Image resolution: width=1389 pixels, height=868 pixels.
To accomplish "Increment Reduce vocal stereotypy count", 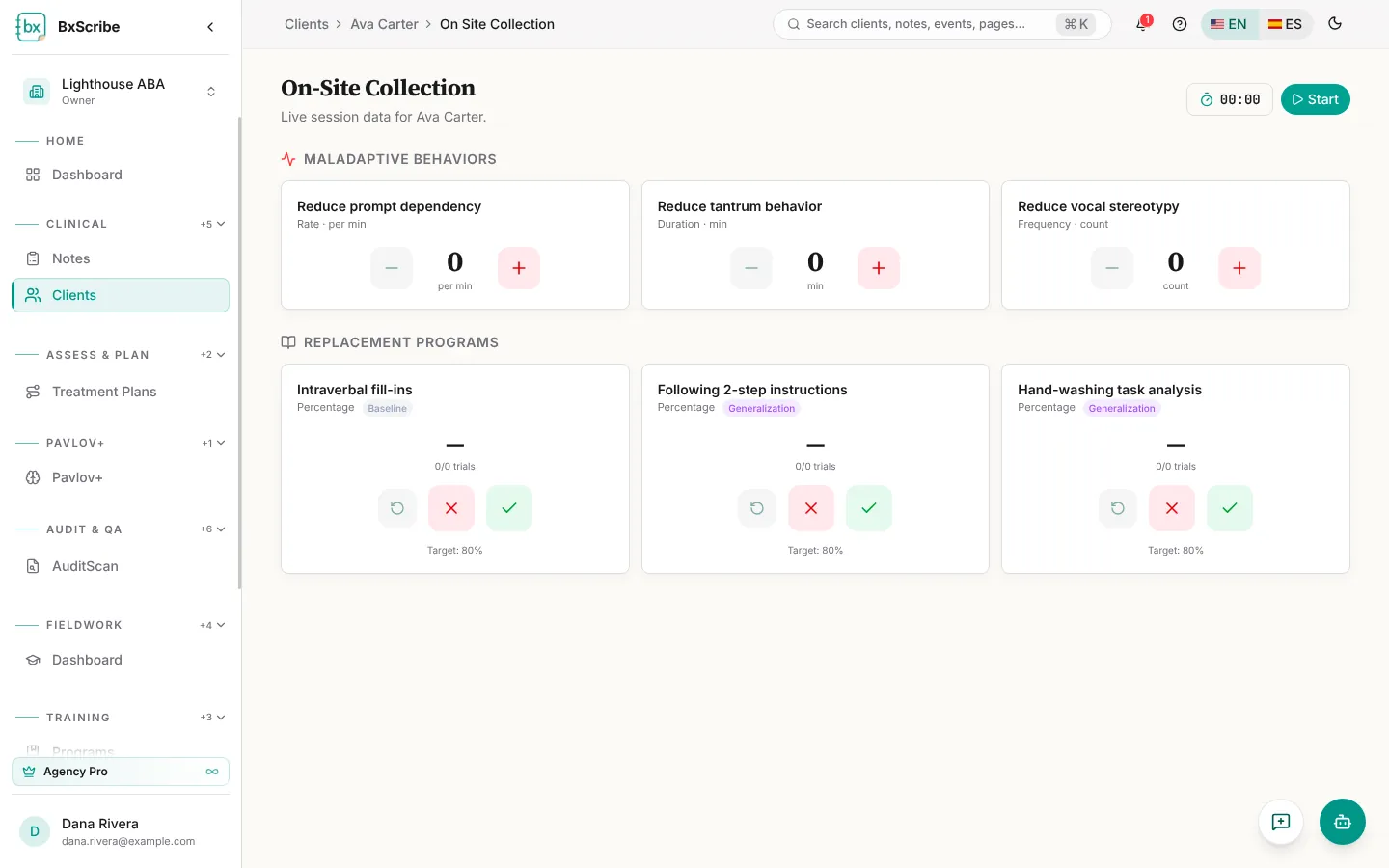I will (x=1239, y=268).
